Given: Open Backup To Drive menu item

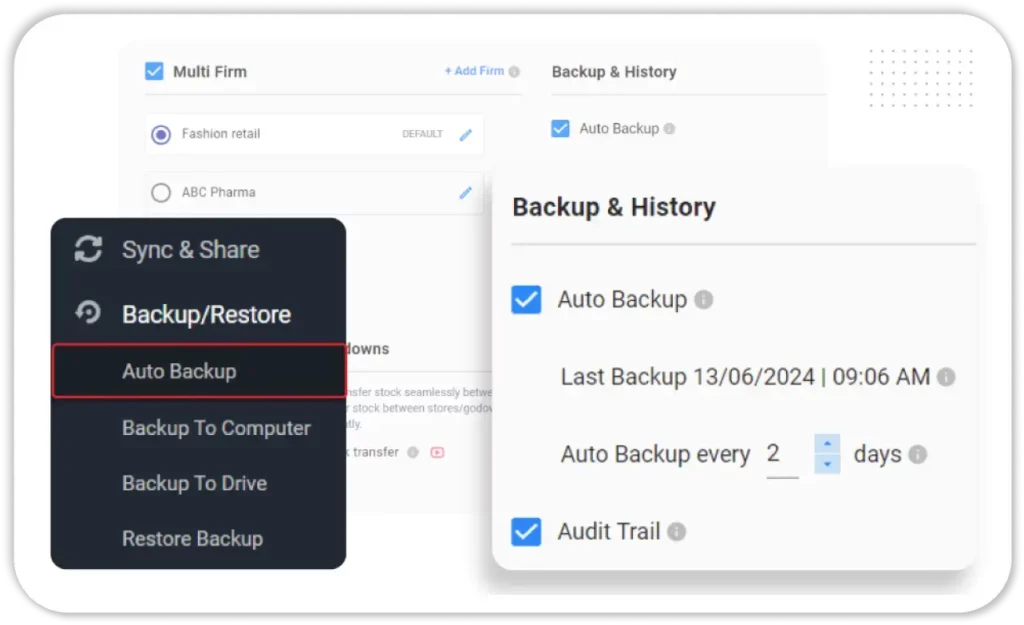Looking at the screenshot, I should coord(194,483).
